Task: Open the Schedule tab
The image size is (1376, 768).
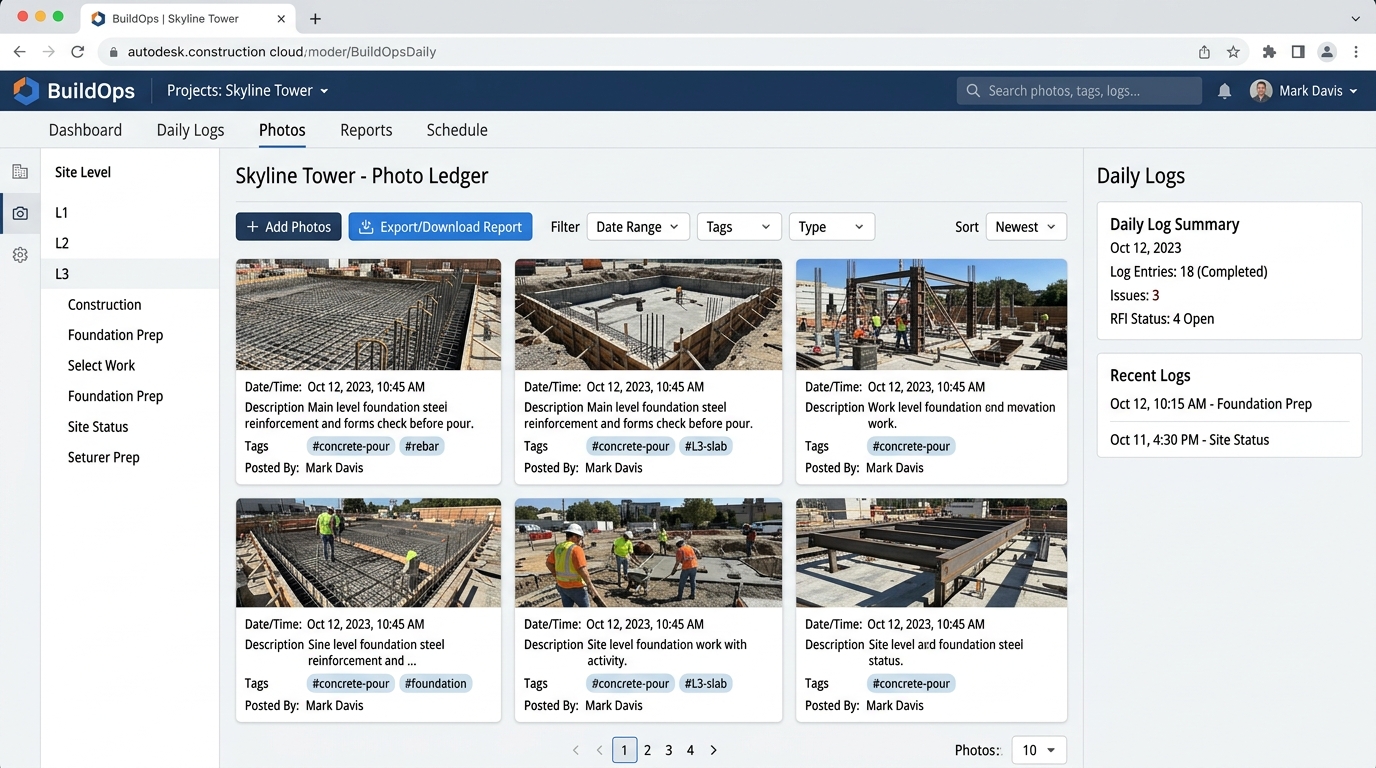Action: pyautogui.click(x=457, y=130)
